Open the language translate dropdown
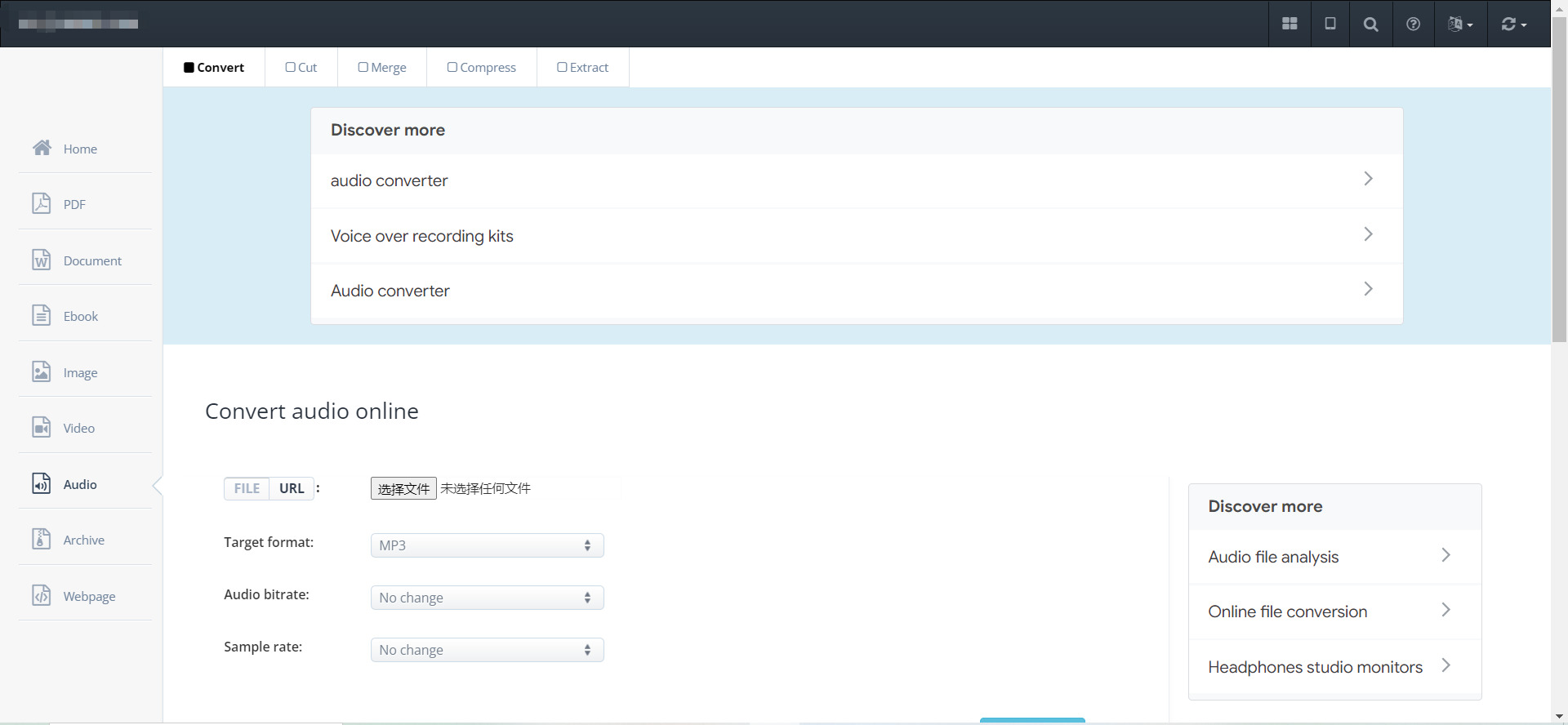 click(1460, 24)
